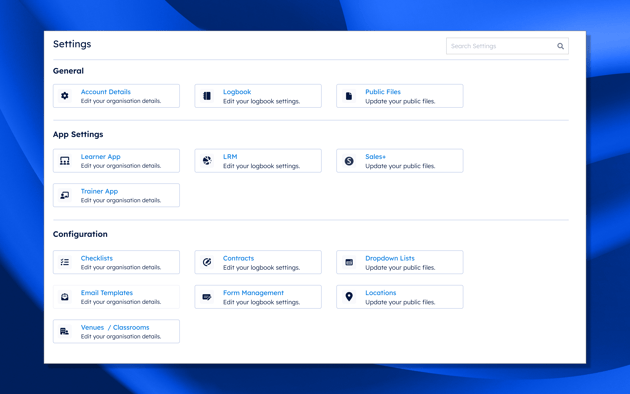Screen dimensions: 630x394
Task: Open the Logbook settings link
Action: coord(237,92)
